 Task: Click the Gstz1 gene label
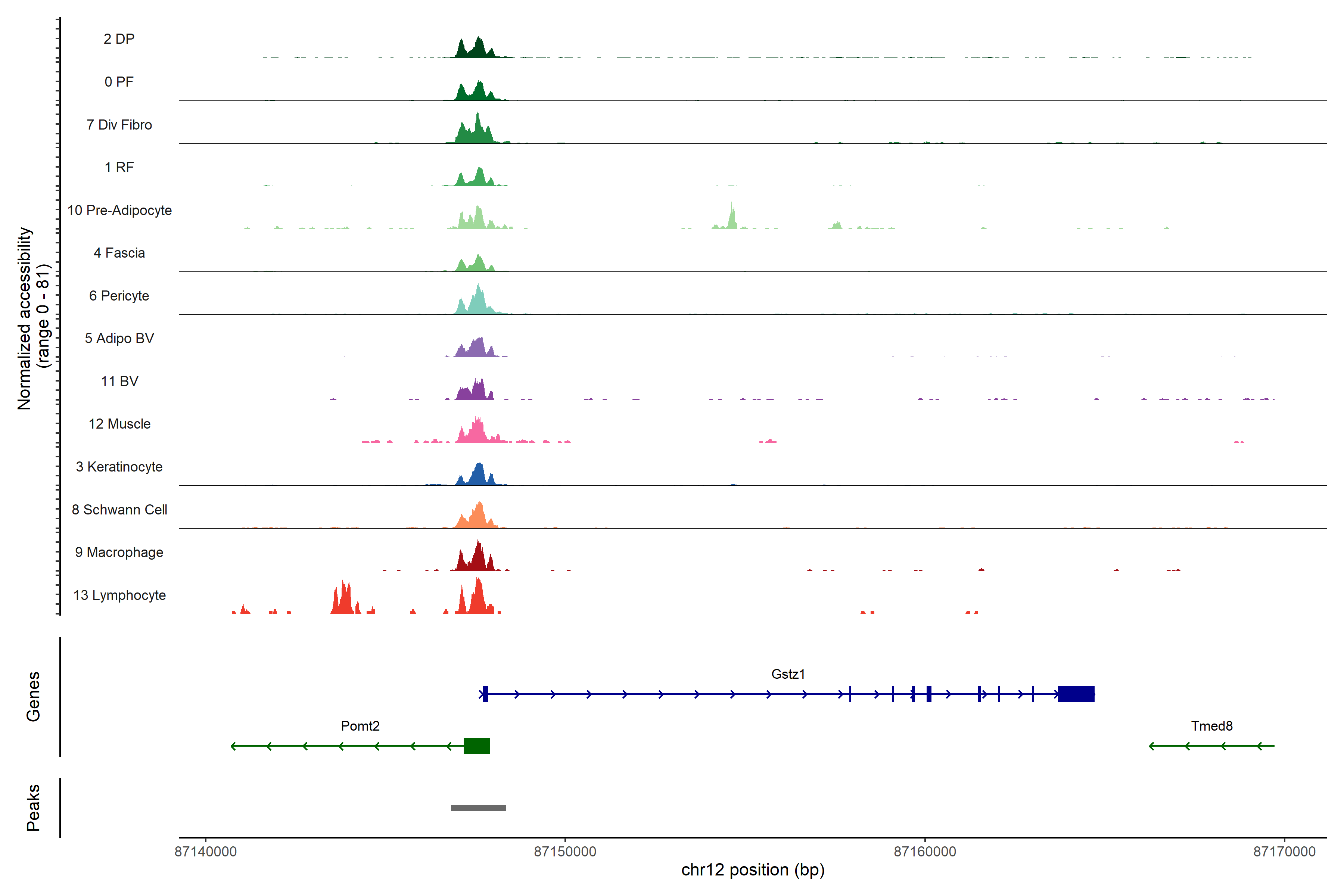click(788, 674)
